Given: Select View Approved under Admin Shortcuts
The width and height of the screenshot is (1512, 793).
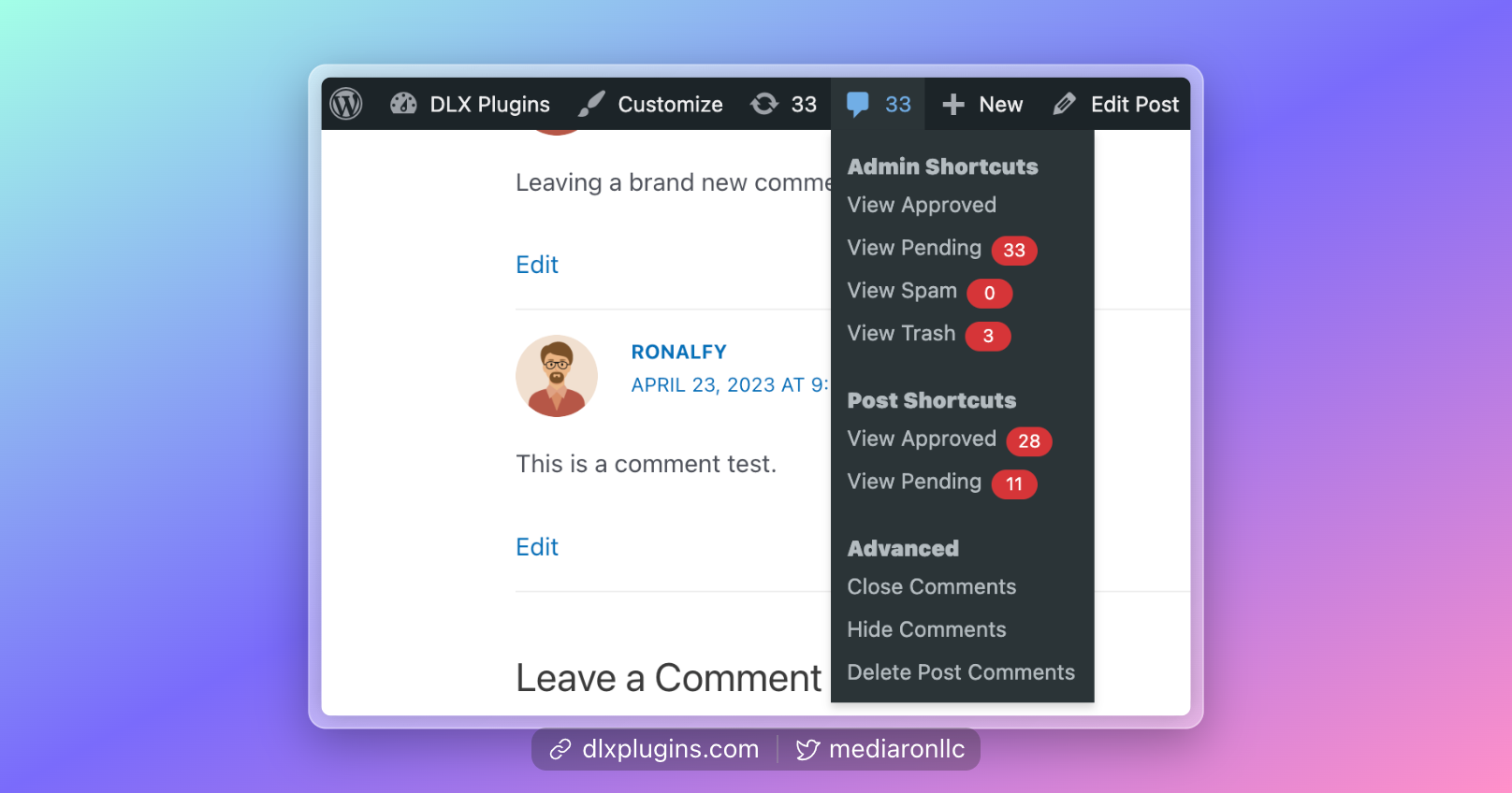Looking at the screenshot, I should click(922, 205).
